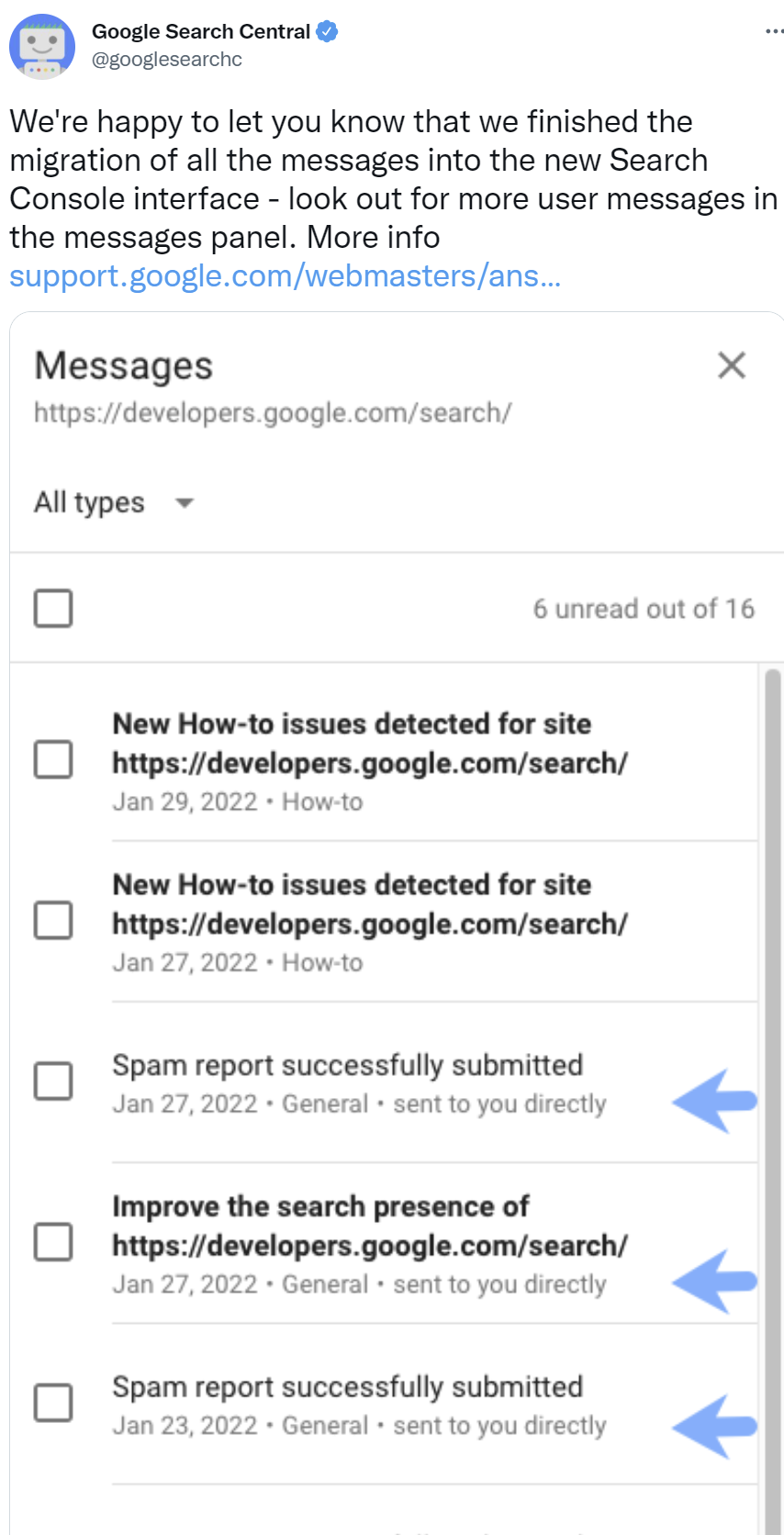
Task: Close the Messages panel
Action: click(x=731, y=365)
